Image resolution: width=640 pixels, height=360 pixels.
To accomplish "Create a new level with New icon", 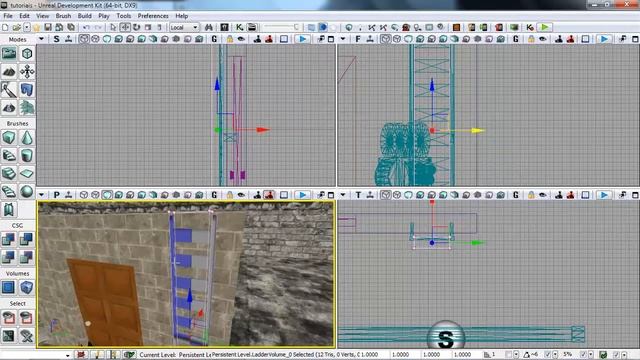I will pos(5,27).
